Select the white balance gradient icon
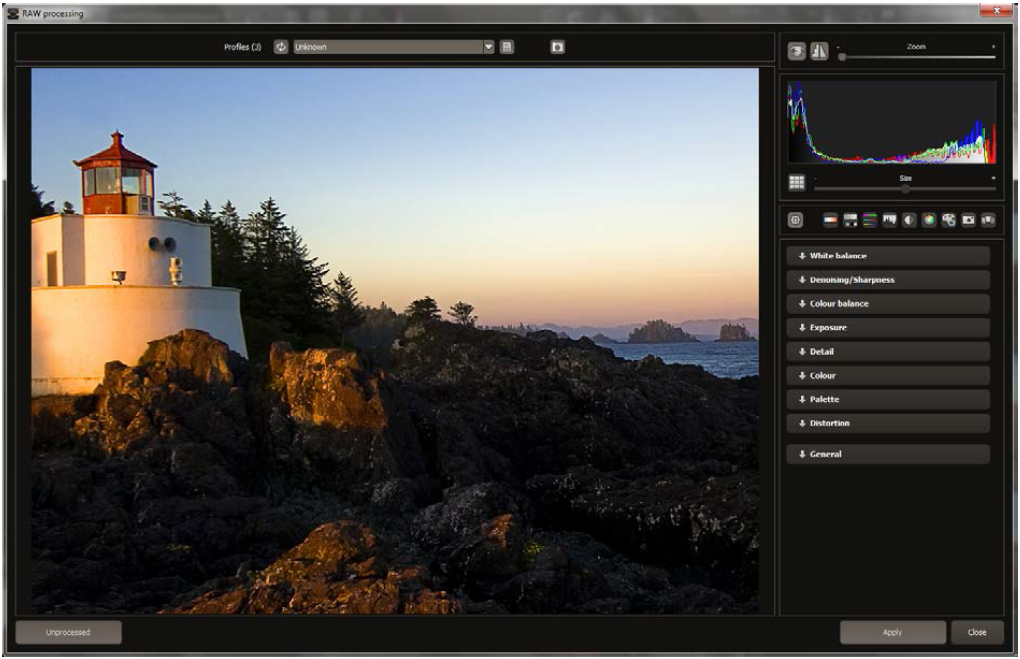 (x=831, y=220)
